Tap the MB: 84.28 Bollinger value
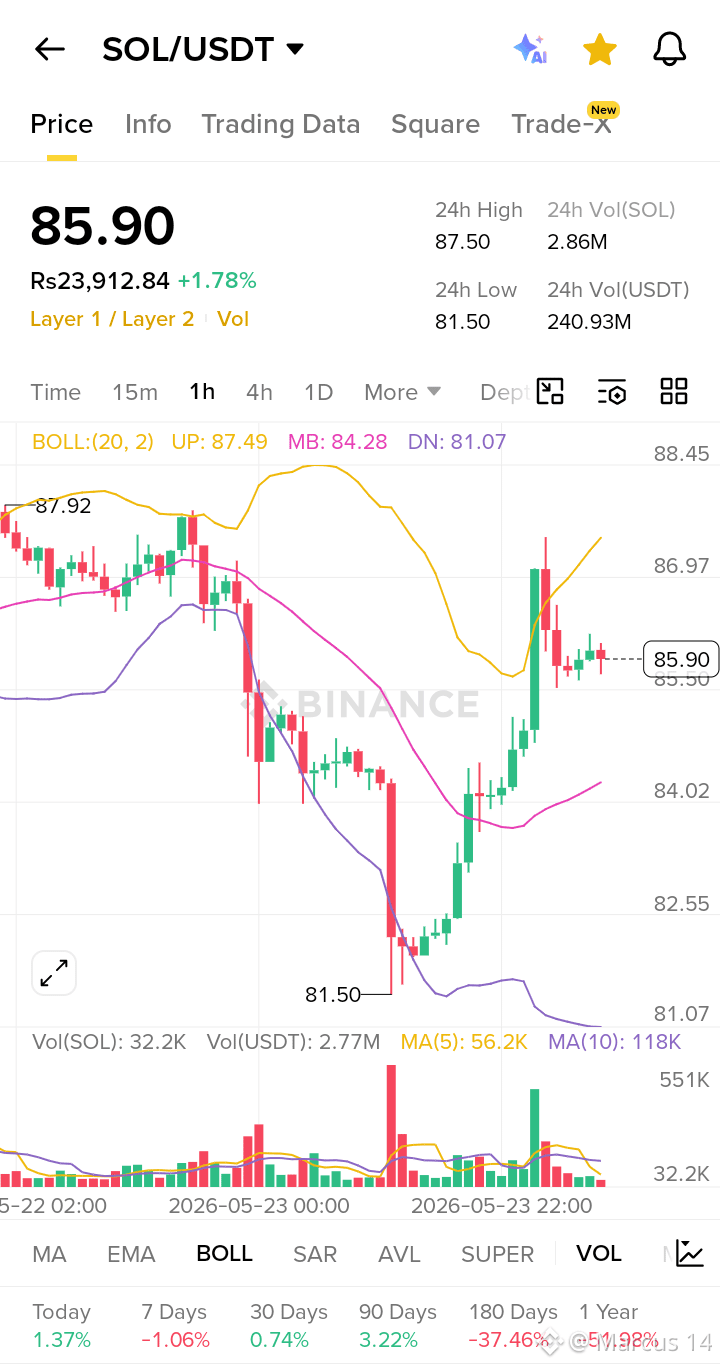Image resolution: width=720 pixels, height=1367 pixels. pyautogui.click(x=337, y=441)
